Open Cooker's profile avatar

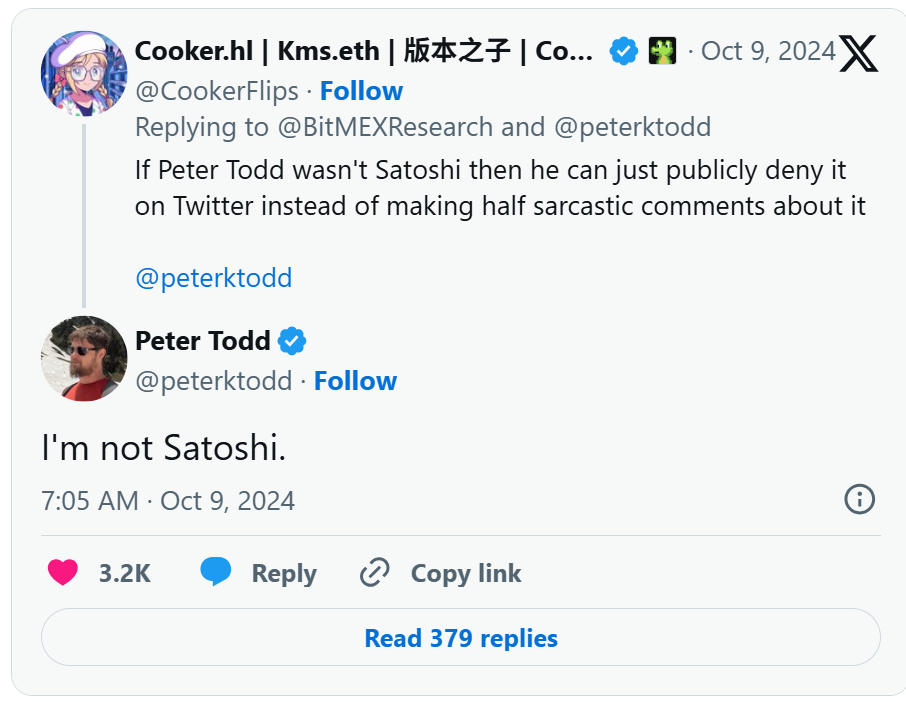83,73
